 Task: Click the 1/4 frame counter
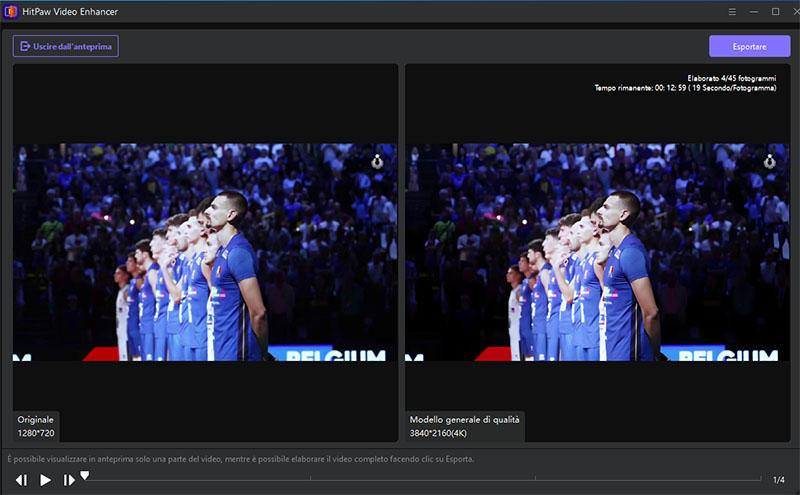coord(779,480)
